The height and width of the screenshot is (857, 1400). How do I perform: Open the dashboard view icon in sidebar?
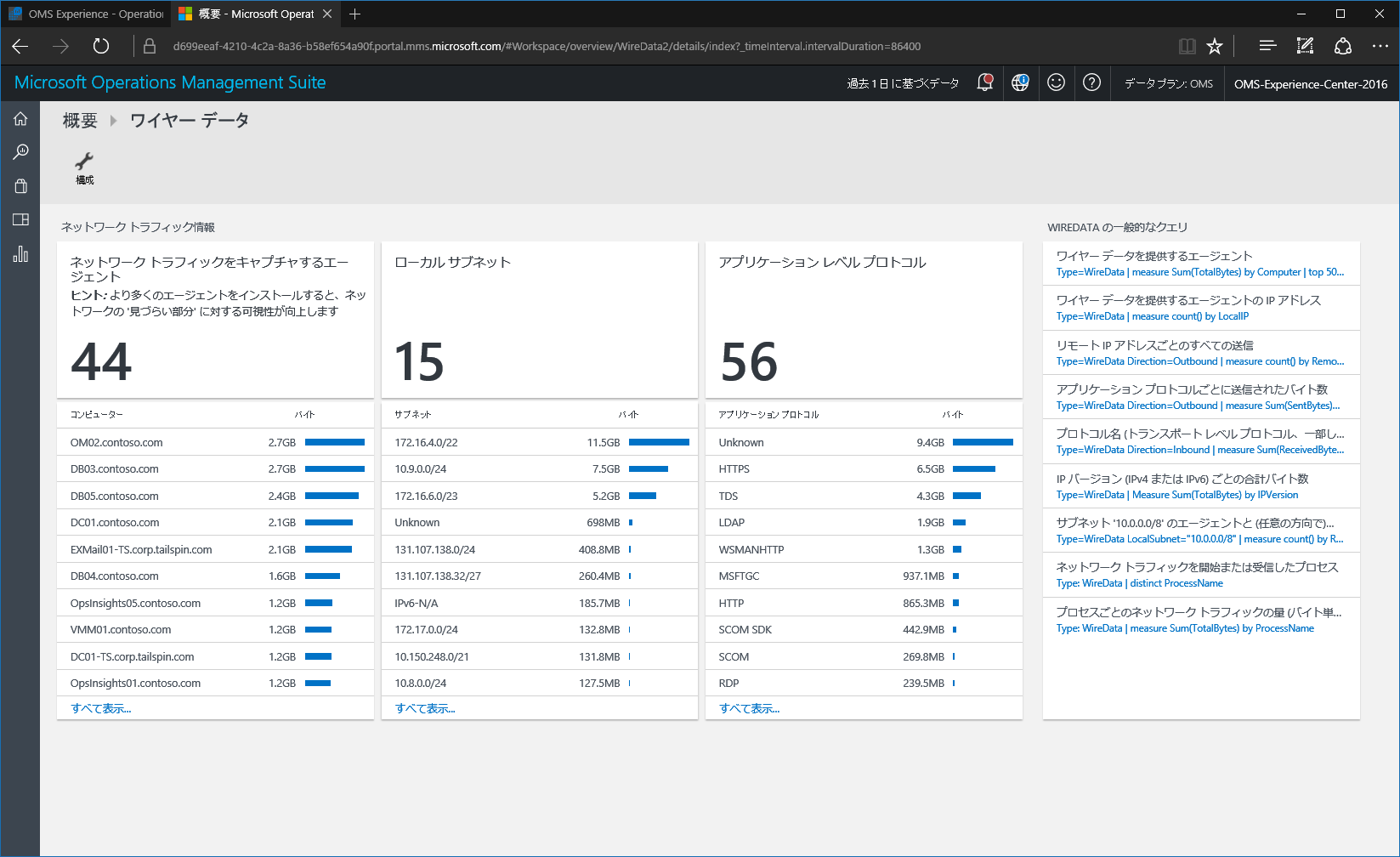20,219
